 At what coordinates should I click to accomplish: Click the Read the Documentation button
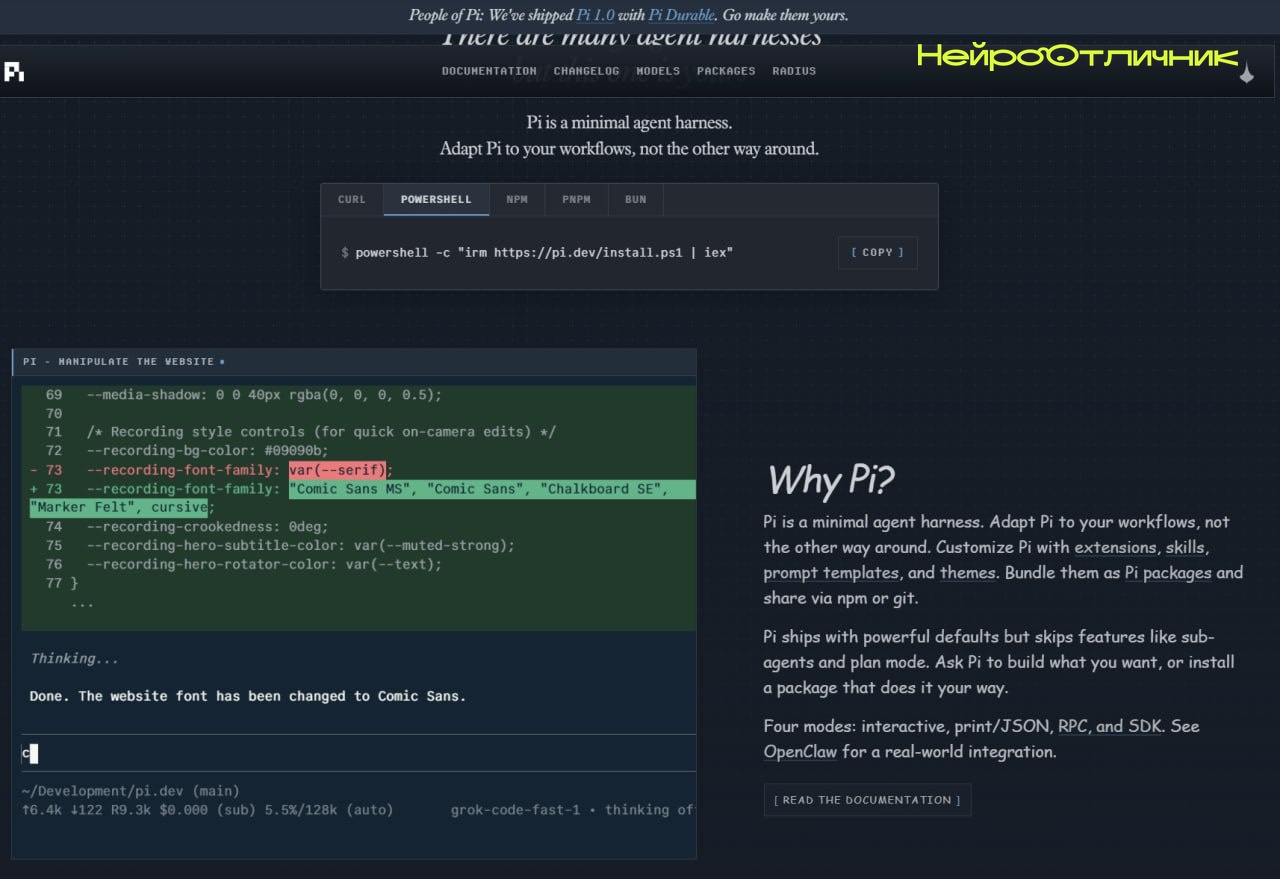point(867,800)
